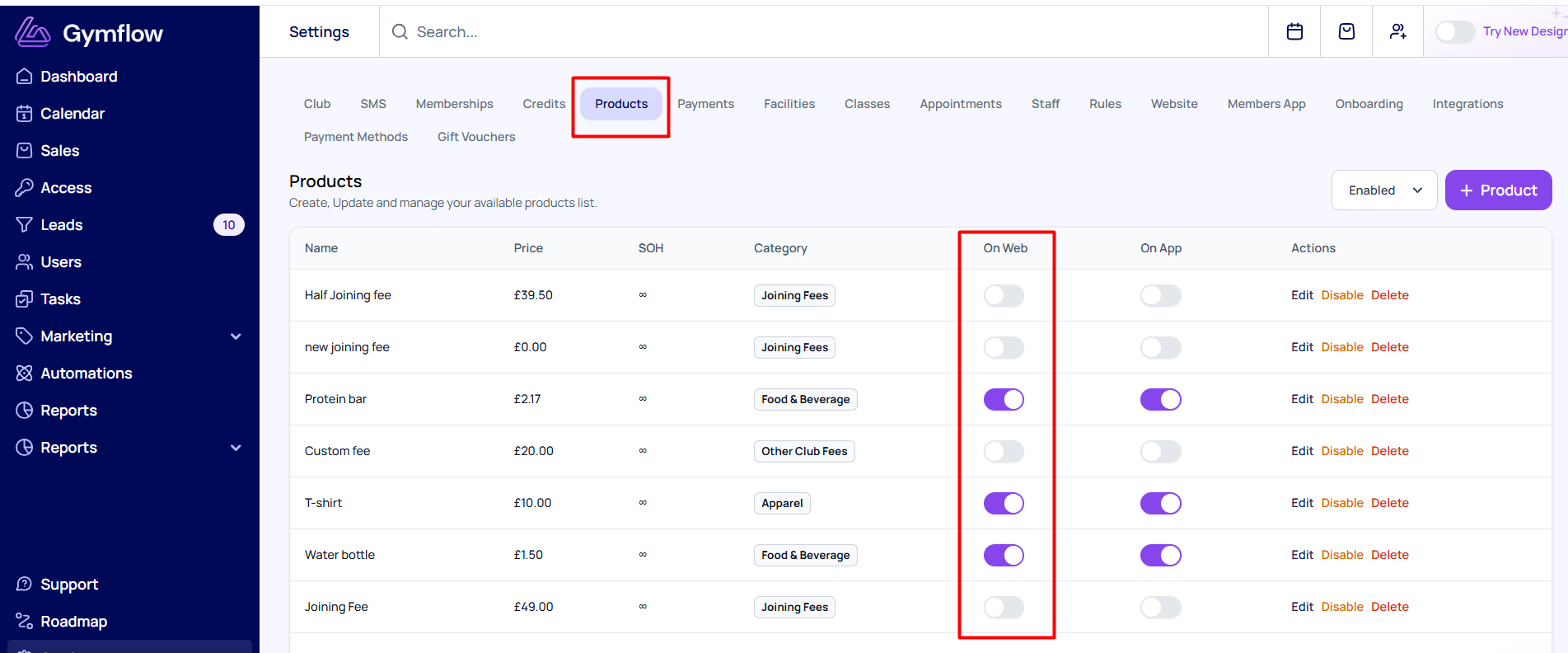
Task: Open Support via the chat icon
Action: tap(25, 585)
